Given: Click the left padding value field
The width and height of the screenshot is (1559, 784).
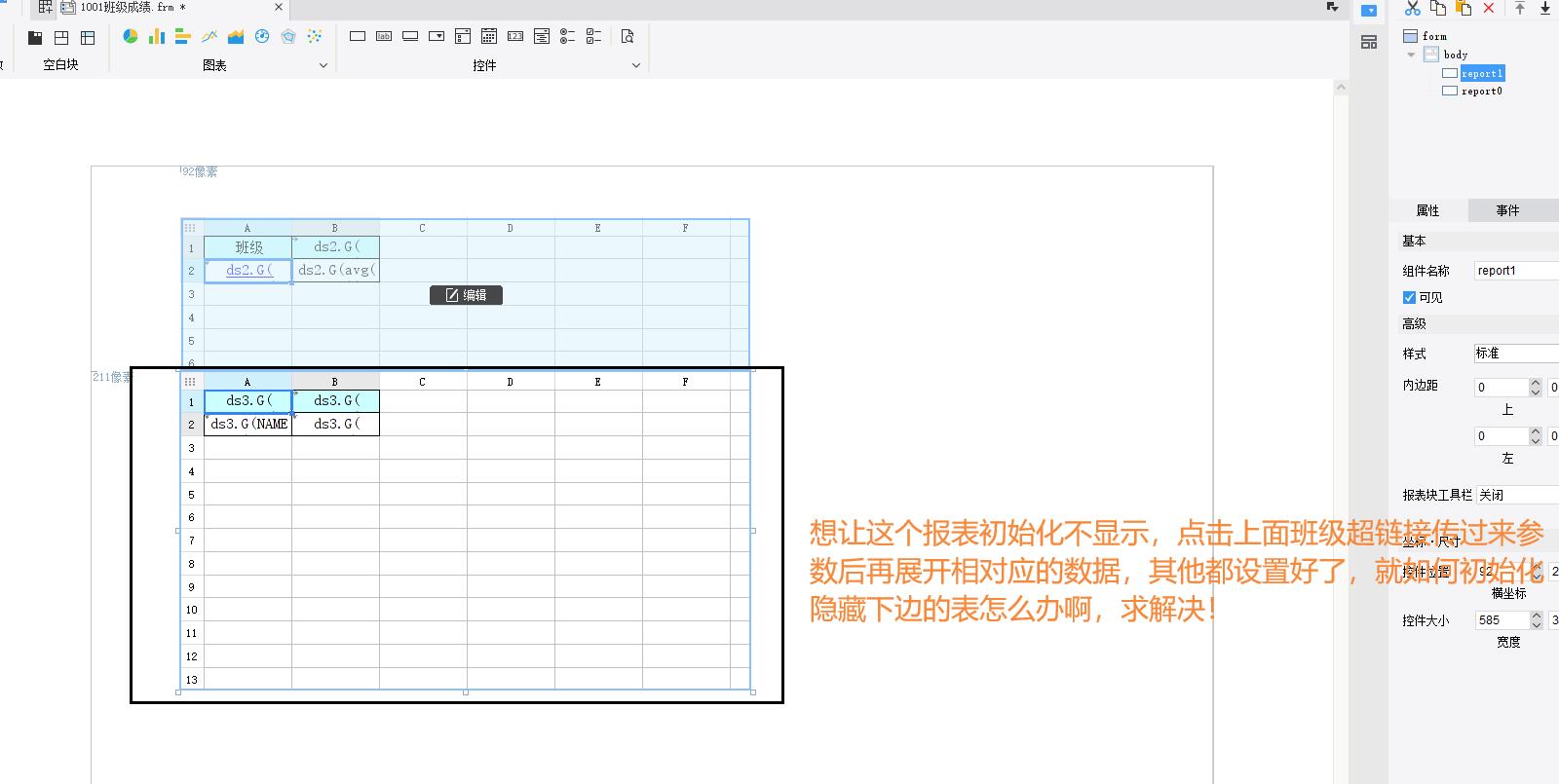Looking at the screenshot, I should 1501,435.
